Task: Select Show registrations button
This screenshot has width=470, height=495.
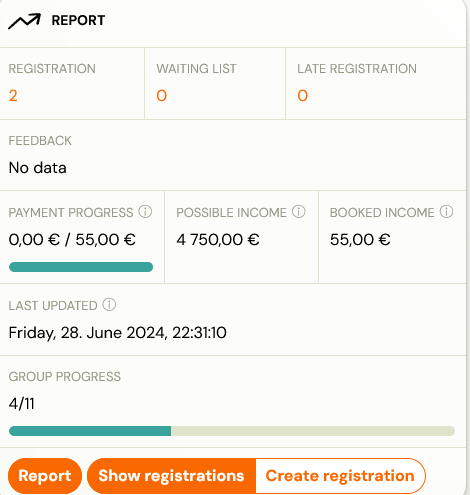Action: point(171,476)
